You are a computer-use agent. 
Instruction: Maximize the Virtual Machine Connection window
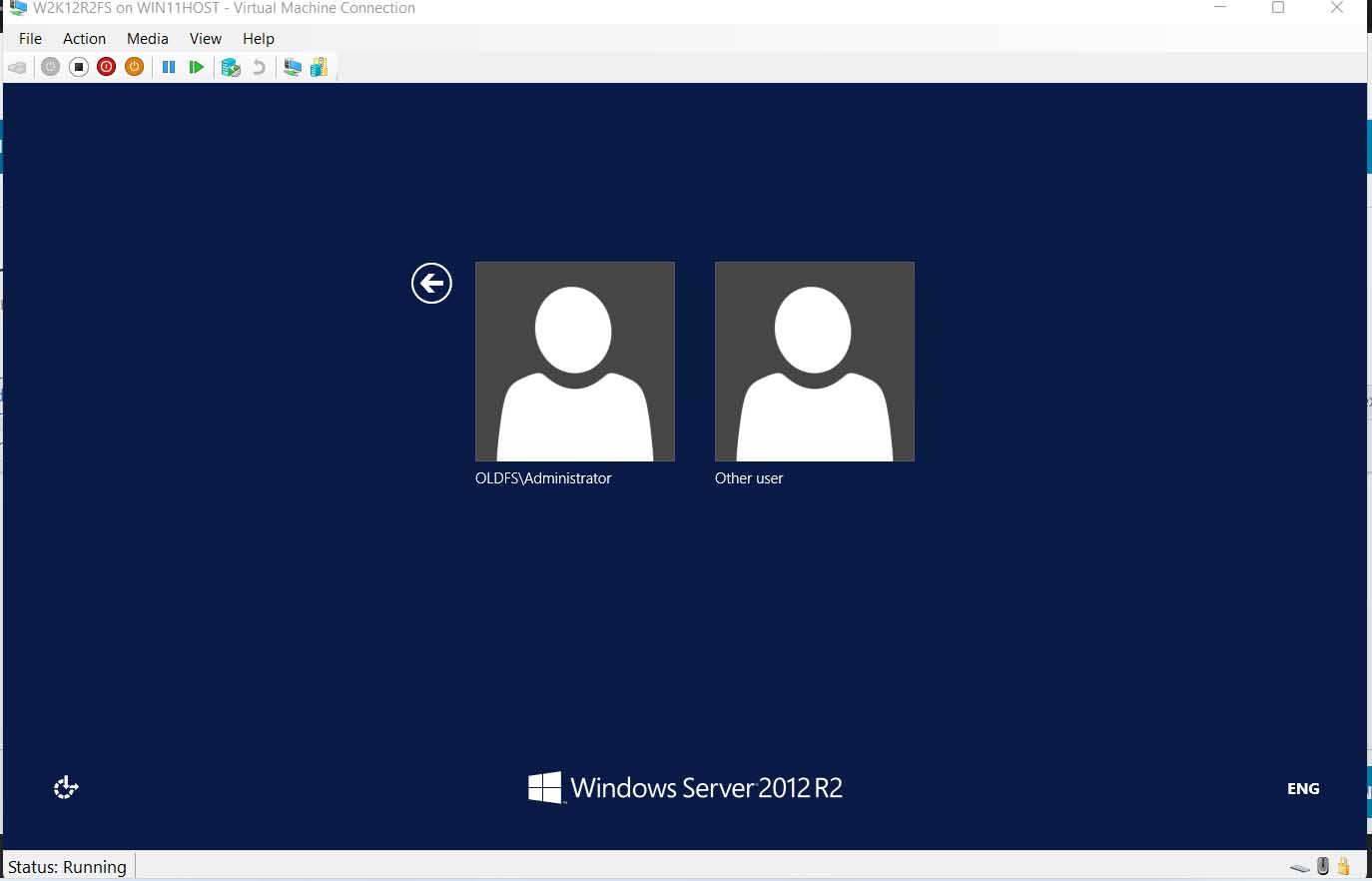click(1278, 8)
